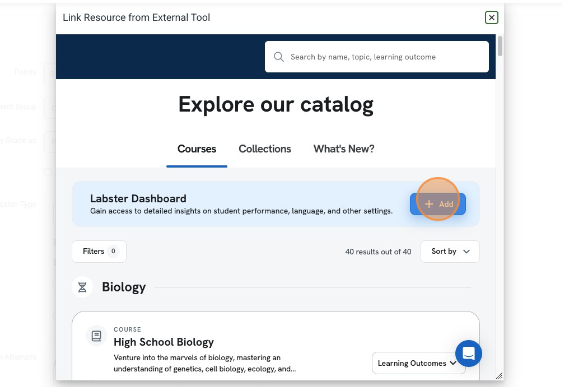Image resolution: width=562 pixels, height=390 pixels.
Task: Open the What's New? tab
Action: pos(344,149)
